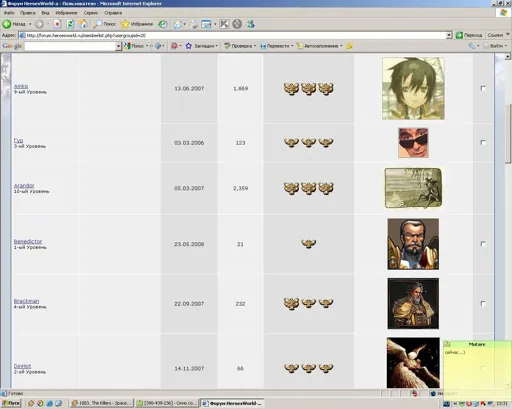This screenshot has width=512, height=409.
Task: Tick the checkbox in Amko's row
Action: (x=483, y=88)
